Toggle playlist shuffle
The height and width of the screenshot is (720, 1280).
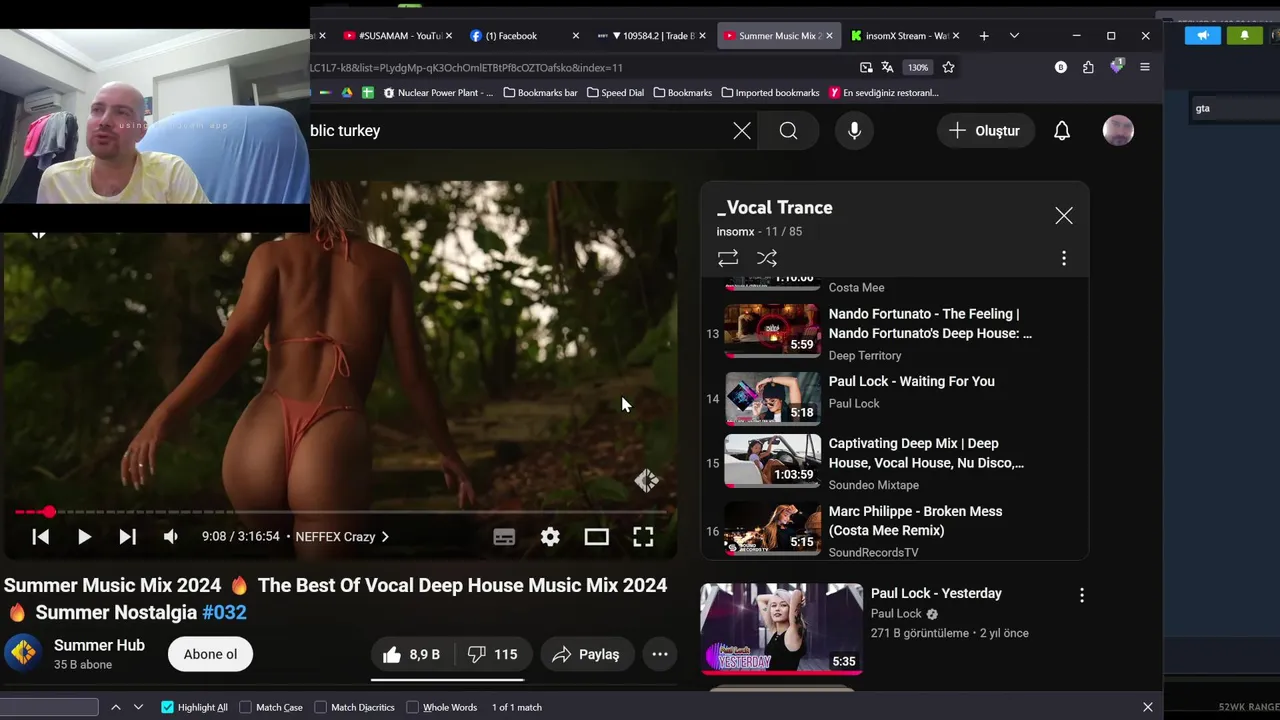coord(767,258)
